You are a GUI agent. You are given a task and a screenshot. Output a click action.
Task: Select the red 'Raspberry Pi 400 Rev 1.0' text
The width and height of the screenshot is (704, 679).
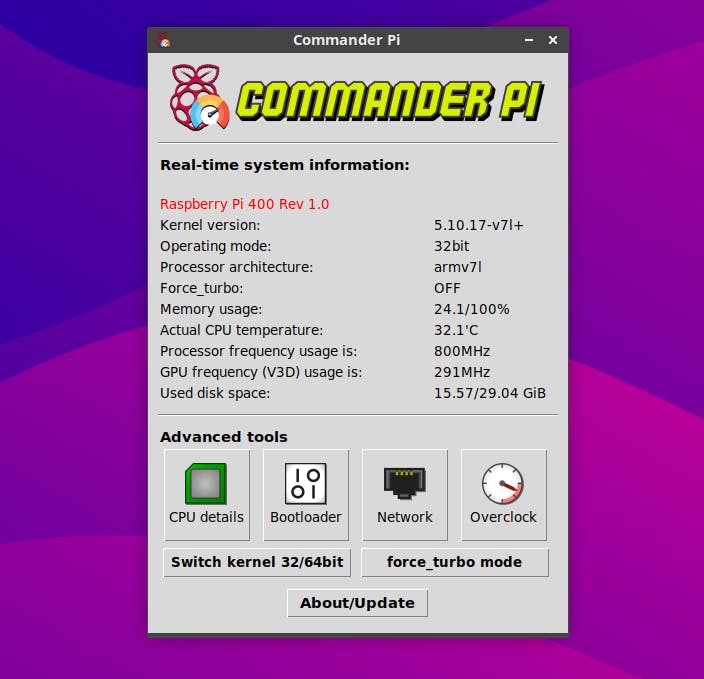pos(245,204)
